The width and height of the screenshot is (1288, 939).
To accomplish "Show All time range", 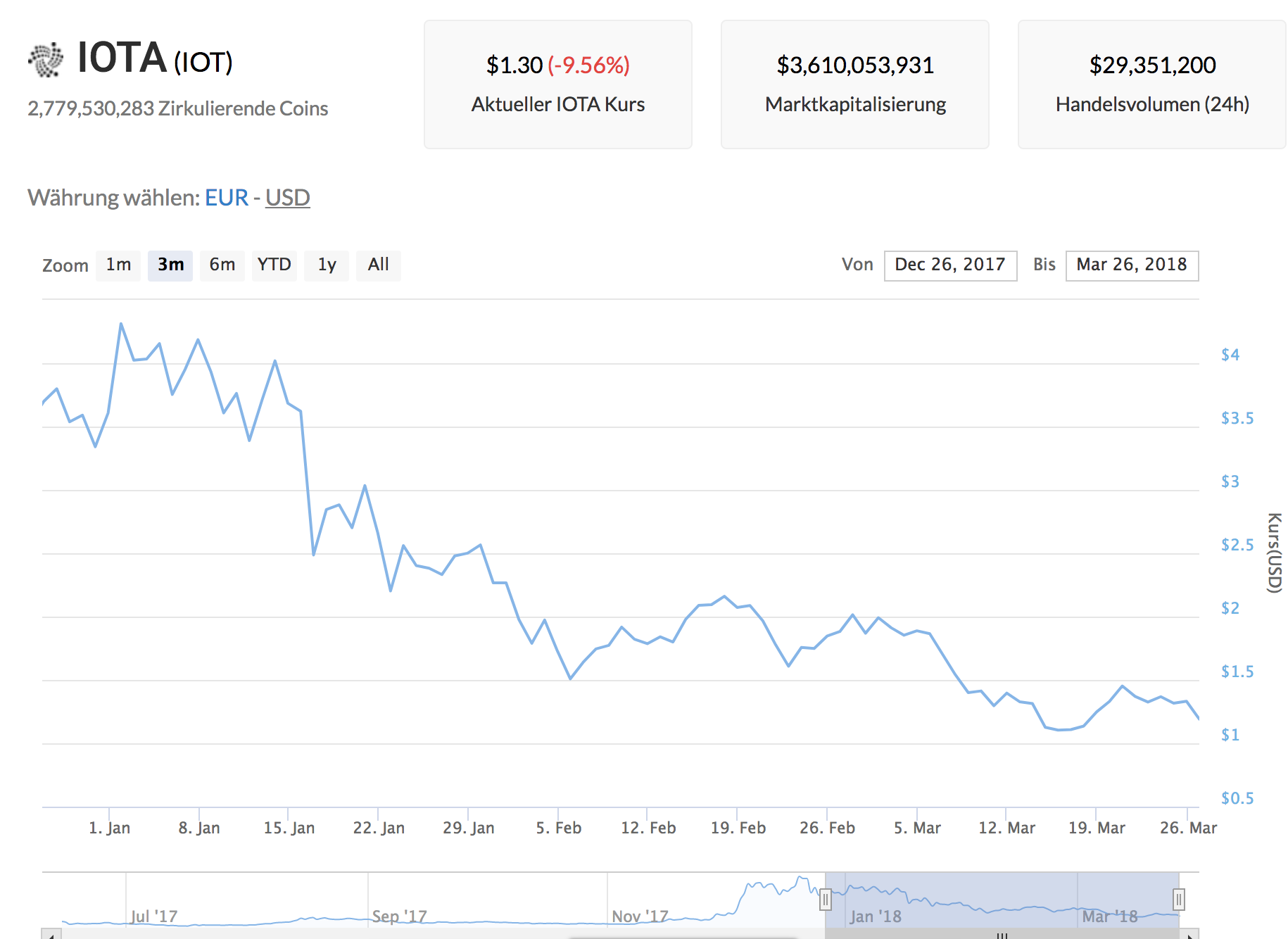I will [379, 265].
